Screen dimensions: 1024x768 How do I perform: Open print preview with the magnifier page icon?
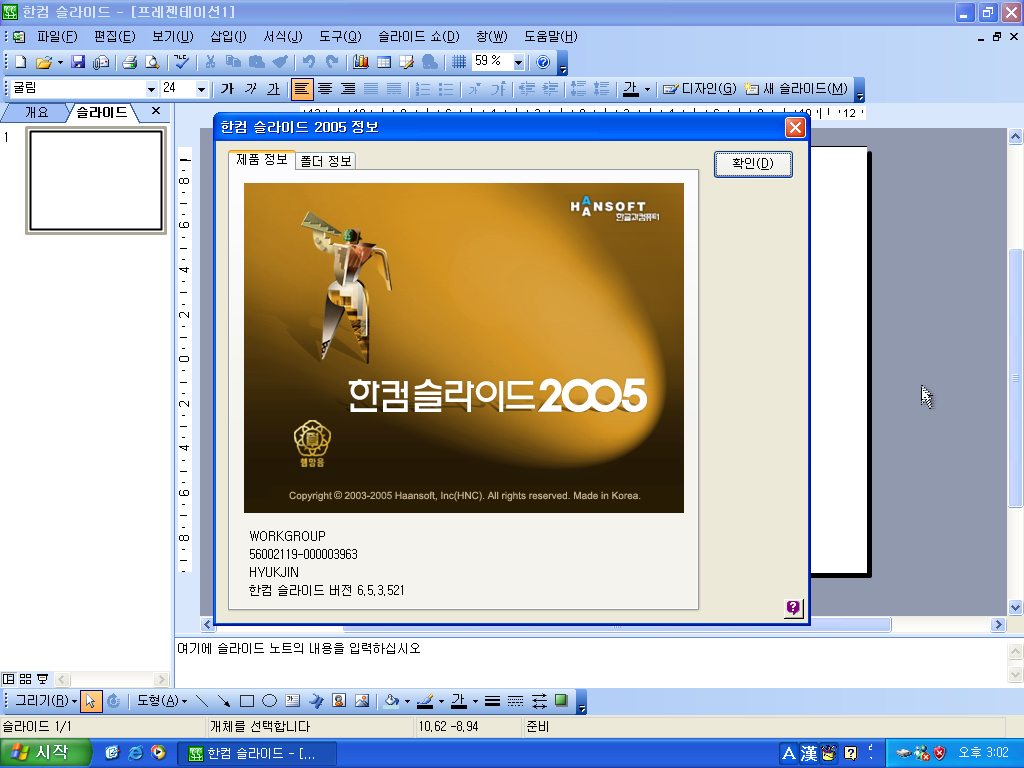click(x=152, y=62)
